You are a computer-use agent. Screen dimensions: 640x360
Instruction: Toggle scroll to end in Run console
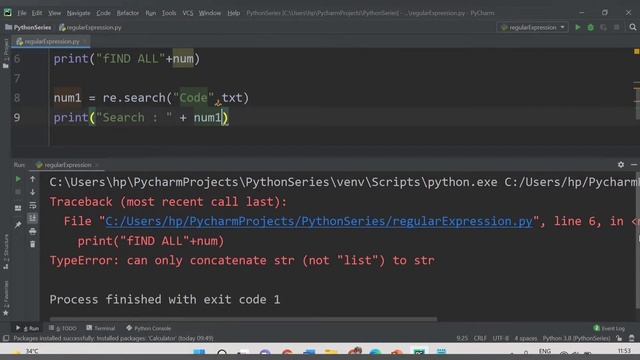[33, 218]
